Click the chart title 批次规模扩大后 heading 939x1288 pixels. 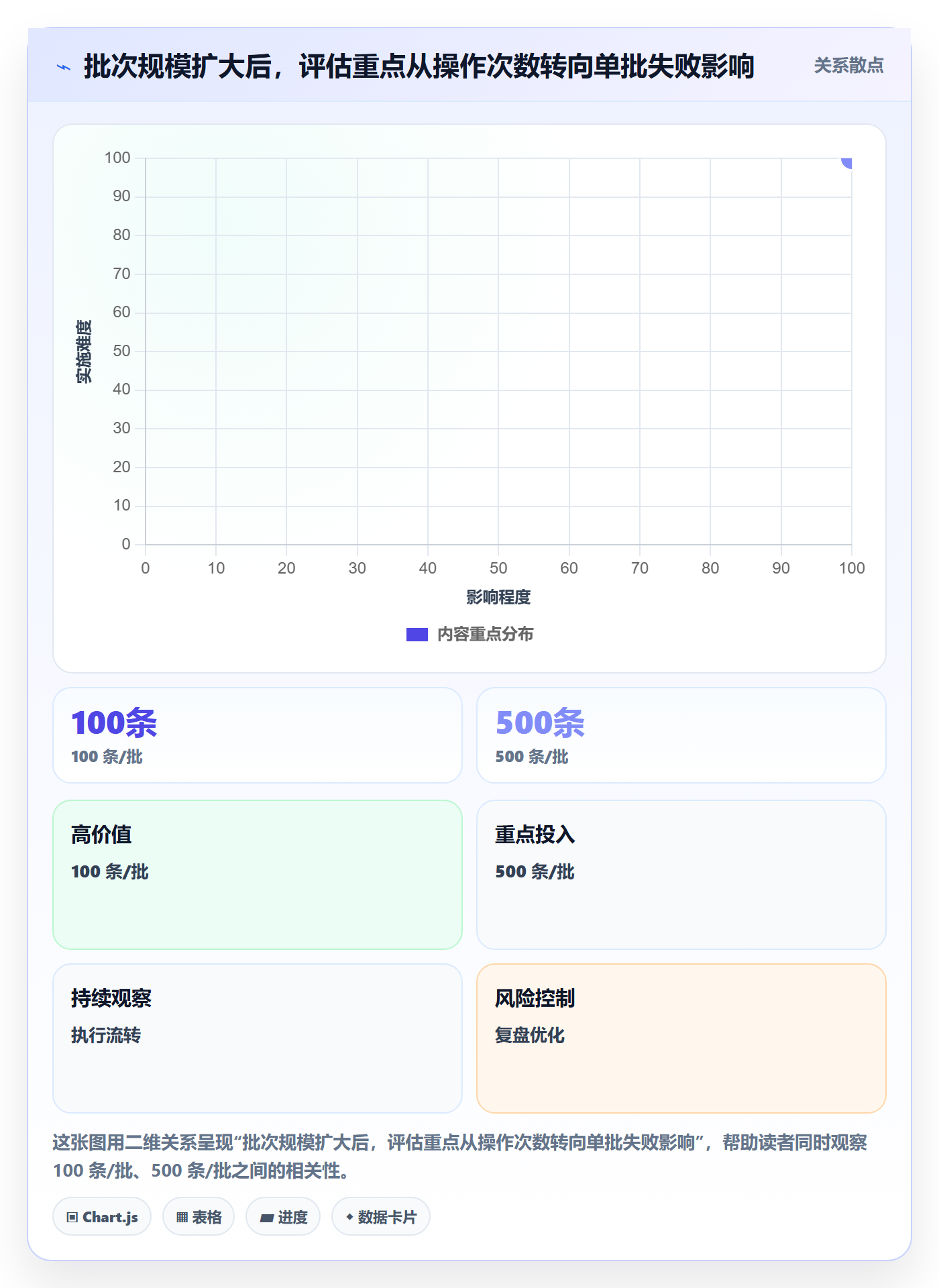pyautogui.click(x=419, y=66)
